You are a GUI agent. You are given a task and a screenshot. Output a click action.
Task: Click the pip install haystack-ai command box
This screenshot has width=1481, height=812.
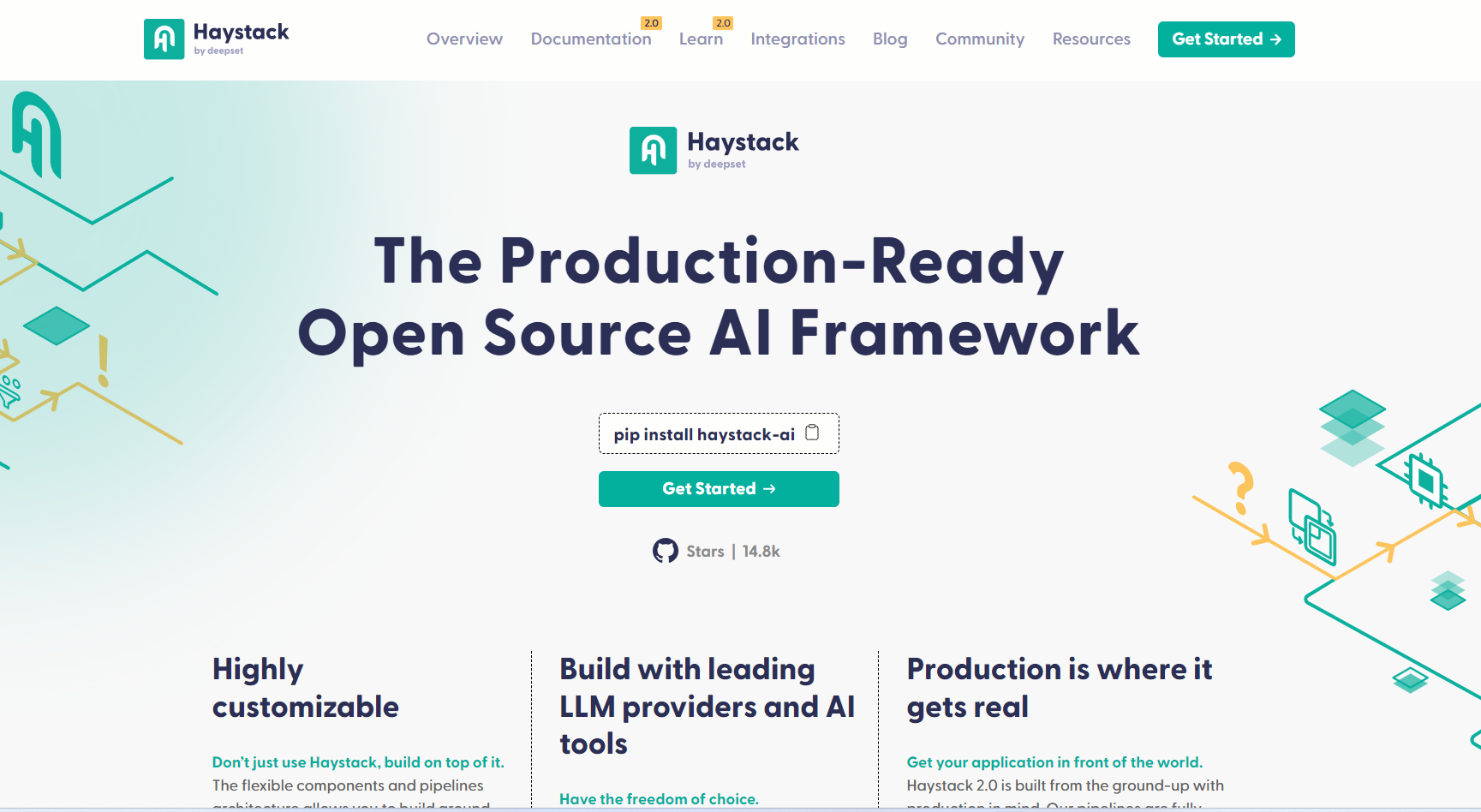click(x=719, y=433)
